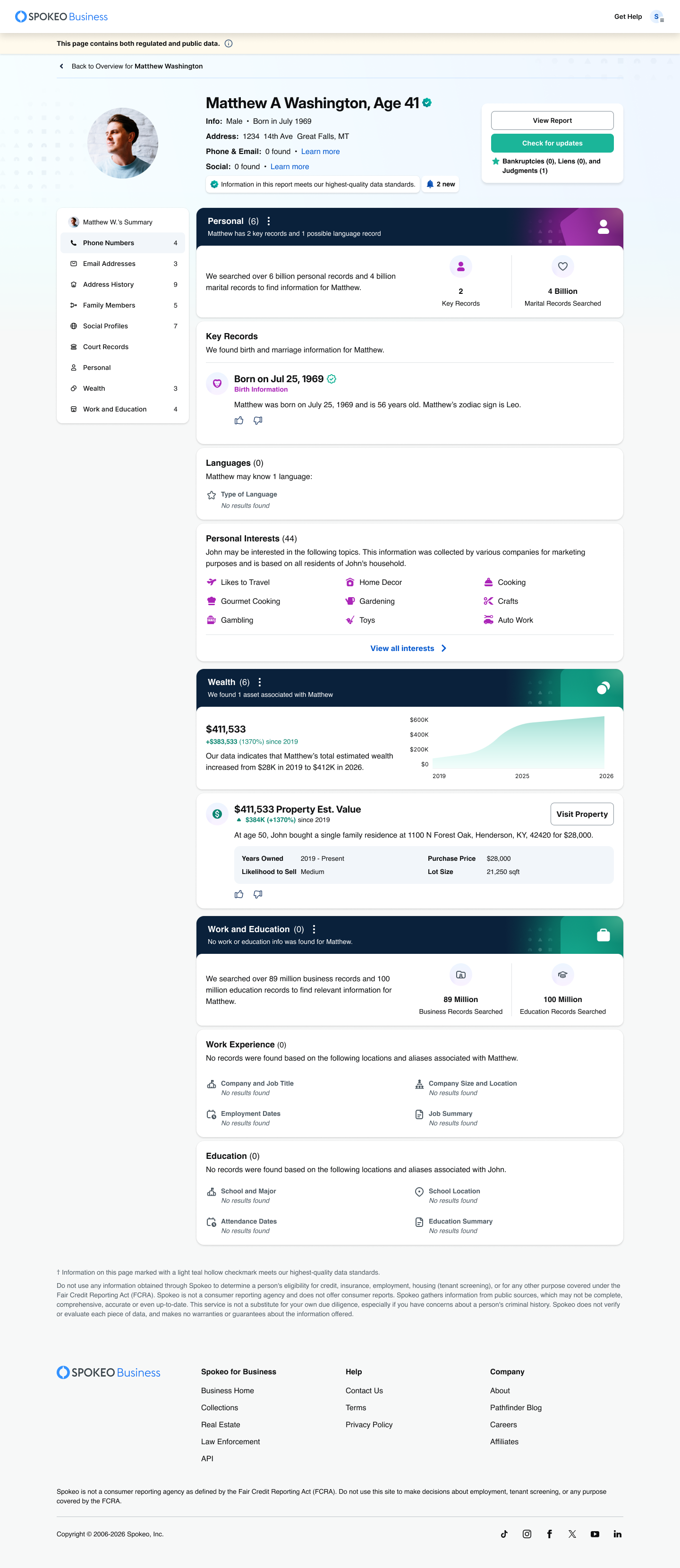The width and height of the screenshot is (680, 1568).
Task: Open Spokeo YouTube icon in footer
Action: coord(595,1534)
